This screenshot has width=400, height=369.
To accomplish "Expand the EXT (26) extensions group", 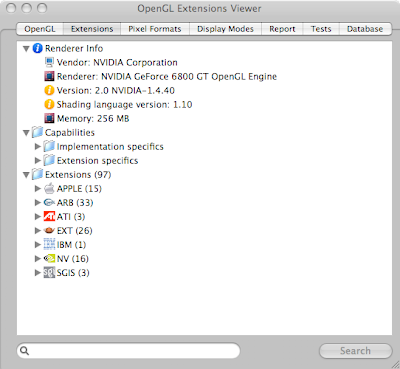I will tap(38, 230).
